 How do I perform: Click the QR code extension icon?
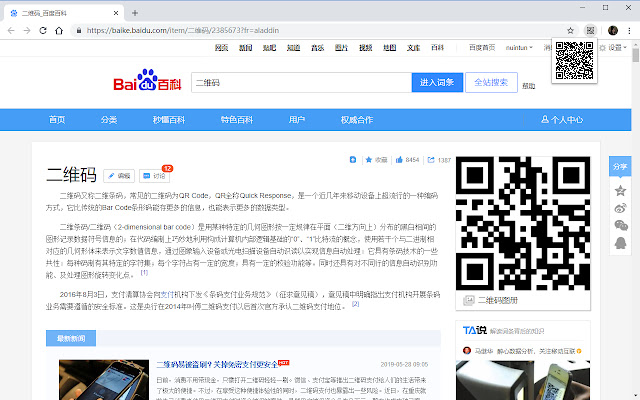[590, 30]
